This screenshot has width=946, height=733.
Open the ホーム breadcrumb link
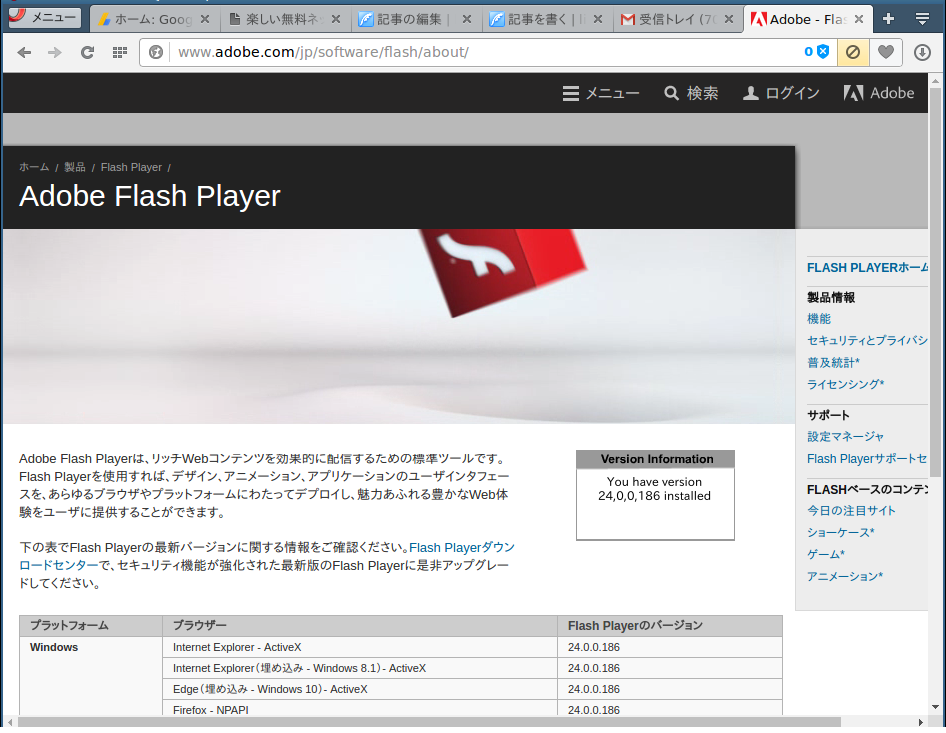(x=34, y=167)
